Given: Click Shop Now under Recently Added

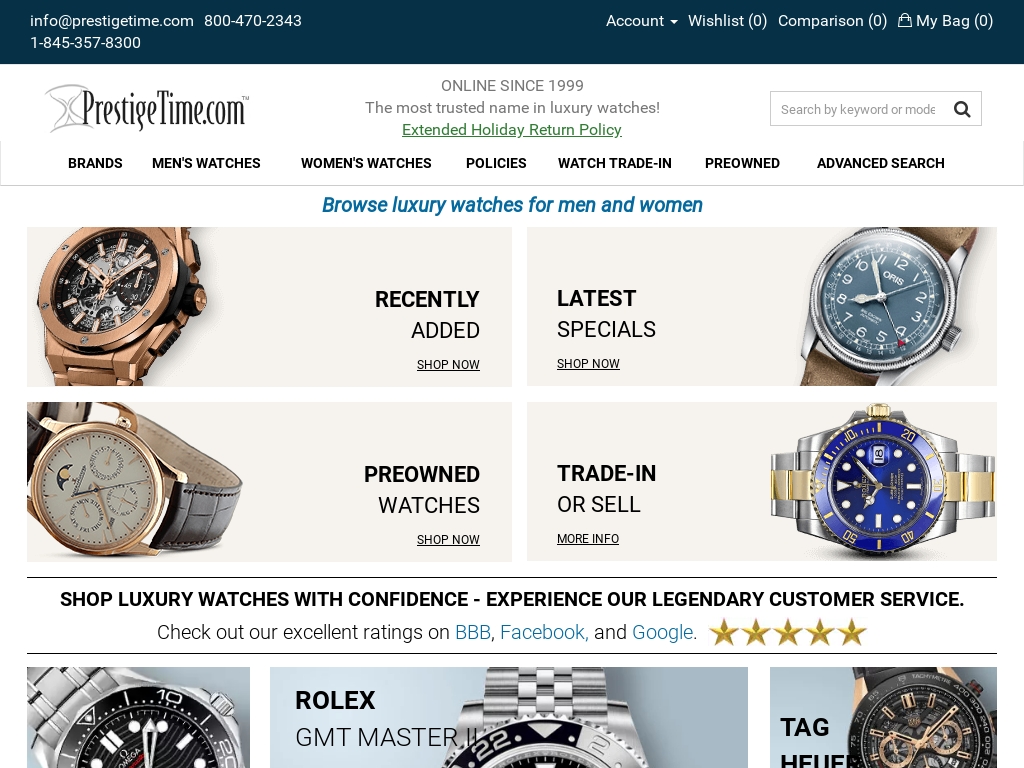Looking at the screenshot, I should point(448,364).
